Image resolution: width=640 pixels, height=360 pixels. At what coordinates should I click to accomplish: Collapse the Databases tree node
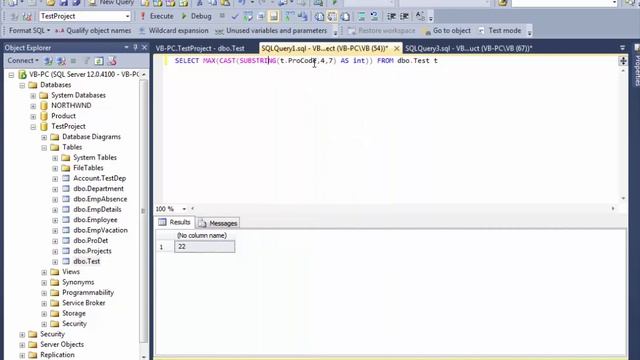point(22,85)
